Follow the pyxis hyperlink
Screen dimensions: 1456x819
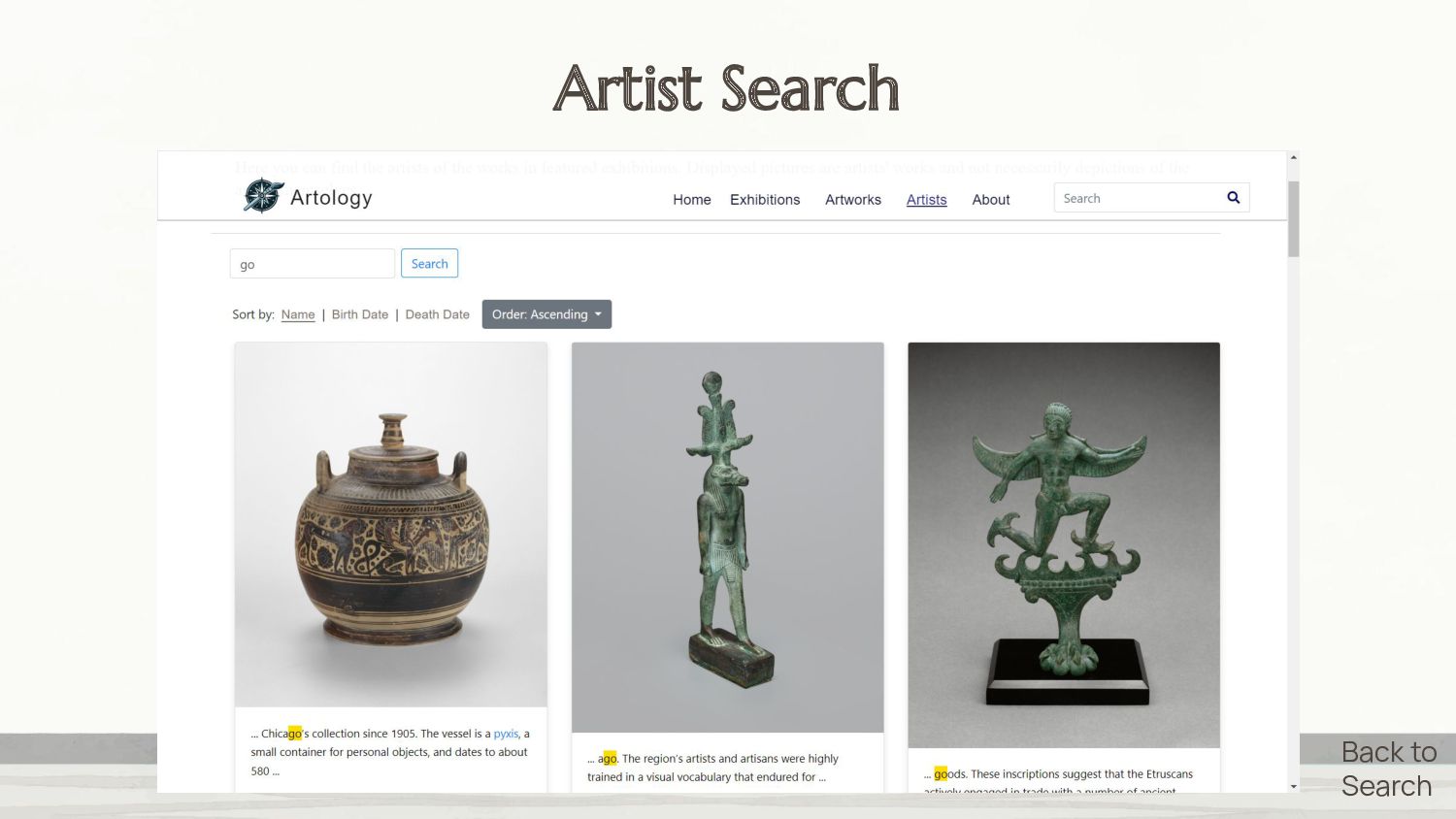click(506, 734)
